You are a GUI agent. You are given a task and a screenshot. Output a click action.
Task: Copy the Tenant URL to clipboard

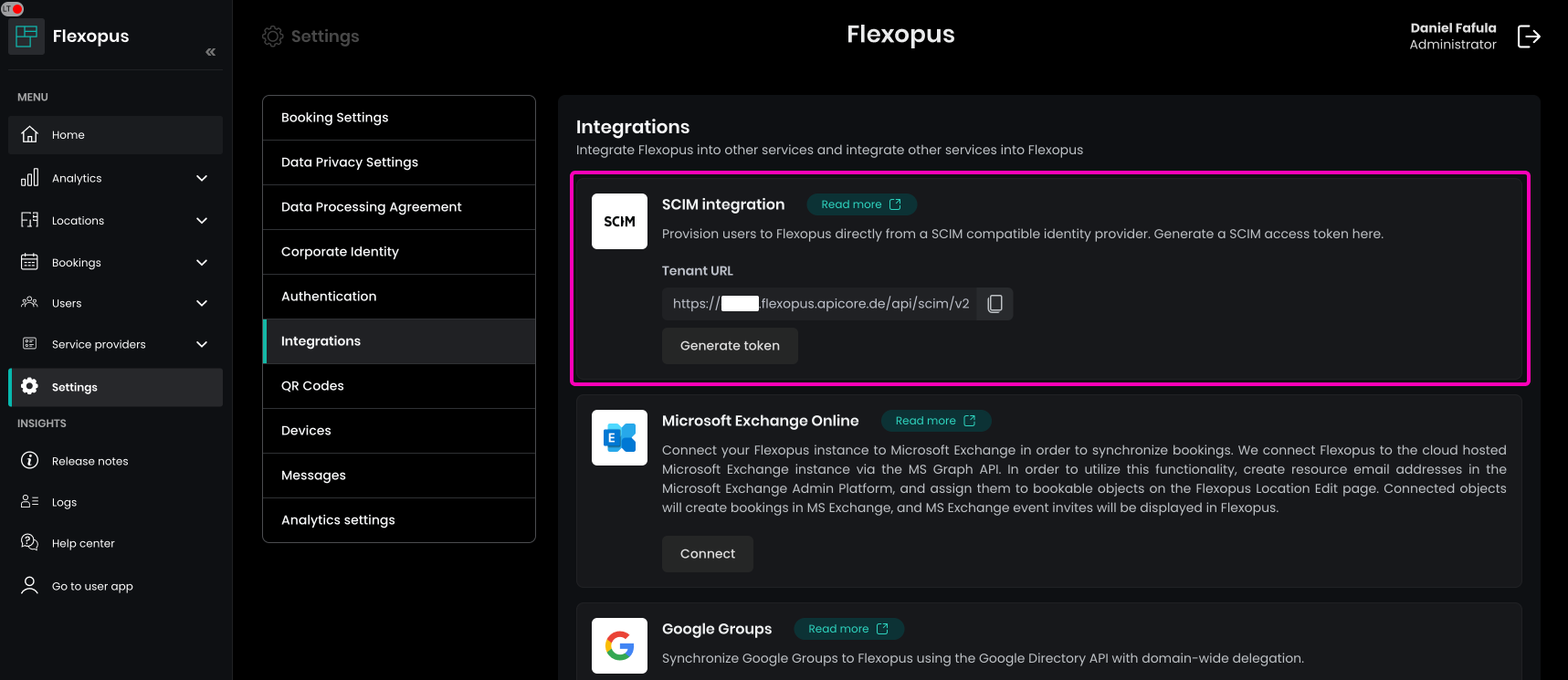click(x=994, y=304)
